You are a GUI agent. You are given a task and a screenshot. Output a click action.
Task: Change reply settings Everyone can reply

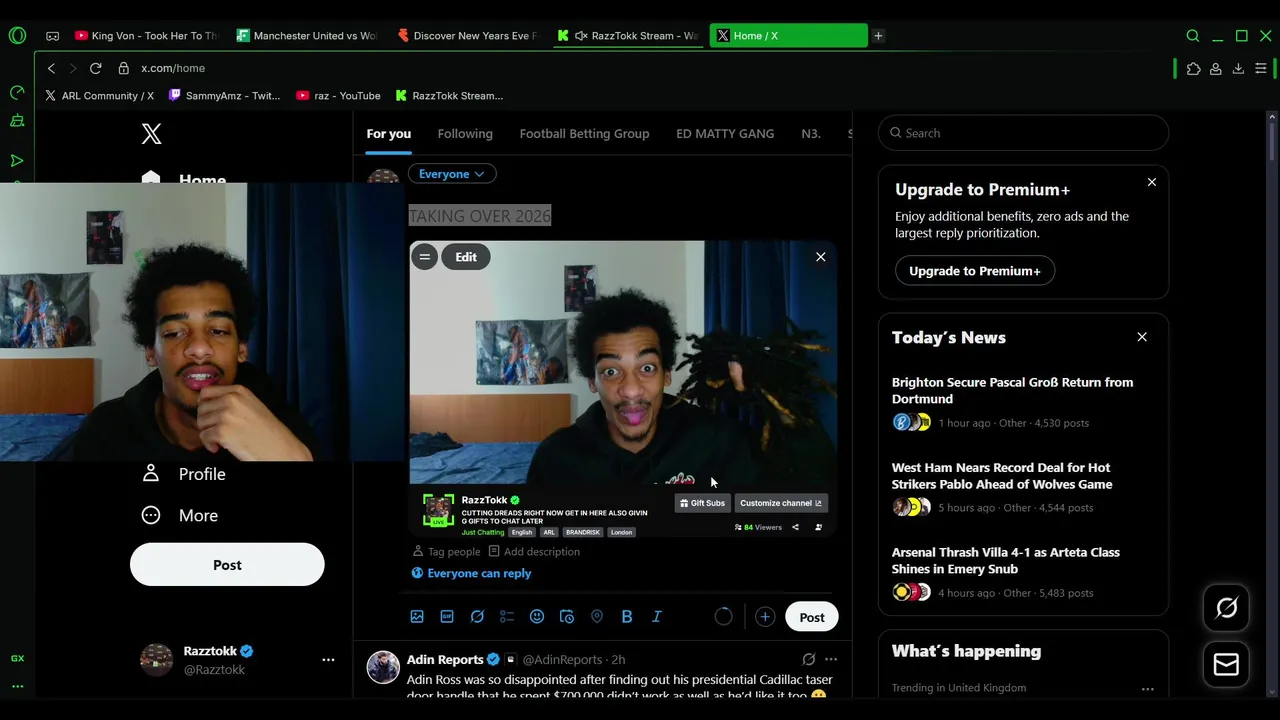tap(471, 573)
